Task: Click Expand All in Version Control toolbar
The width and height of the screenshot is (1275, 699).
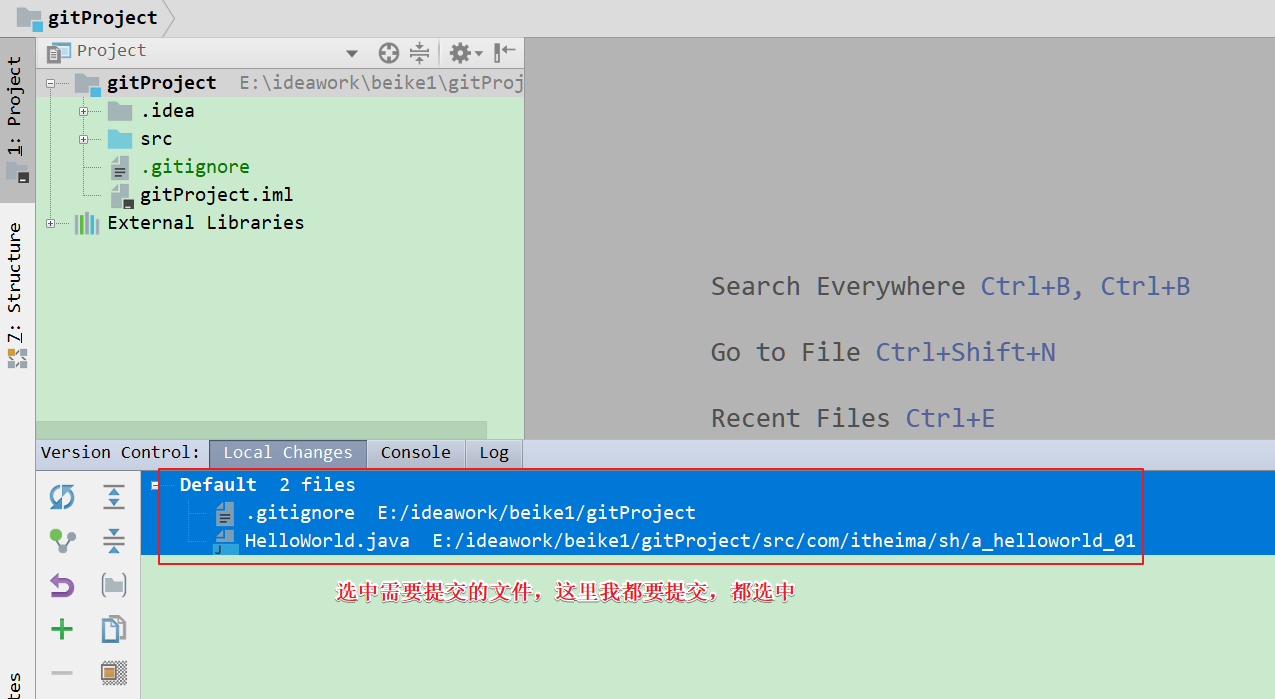Action: (x=114, y=497)
